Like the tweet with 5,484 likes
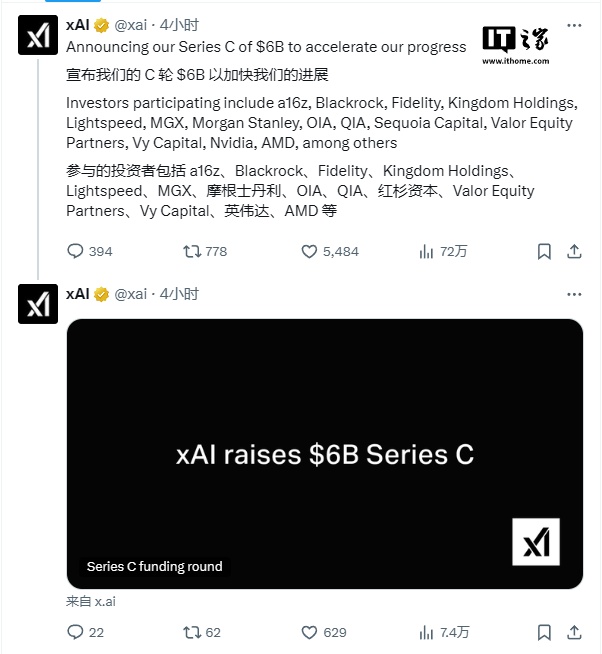Image resolution: width=602 pixels, height=654 pixels. [310, 251]
